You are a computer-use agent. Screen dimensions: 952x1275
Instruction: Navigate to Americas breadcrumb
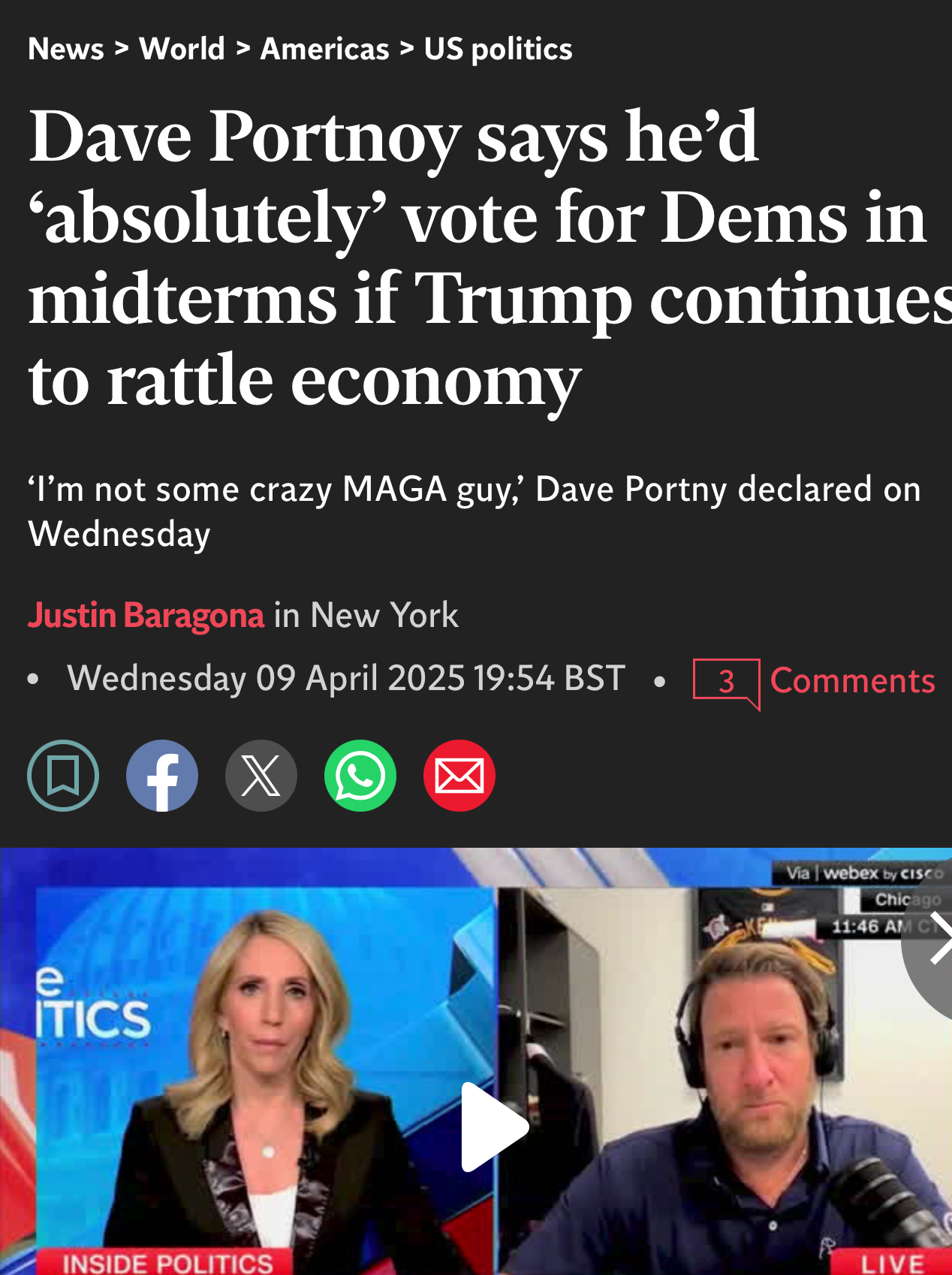(325, 50)
